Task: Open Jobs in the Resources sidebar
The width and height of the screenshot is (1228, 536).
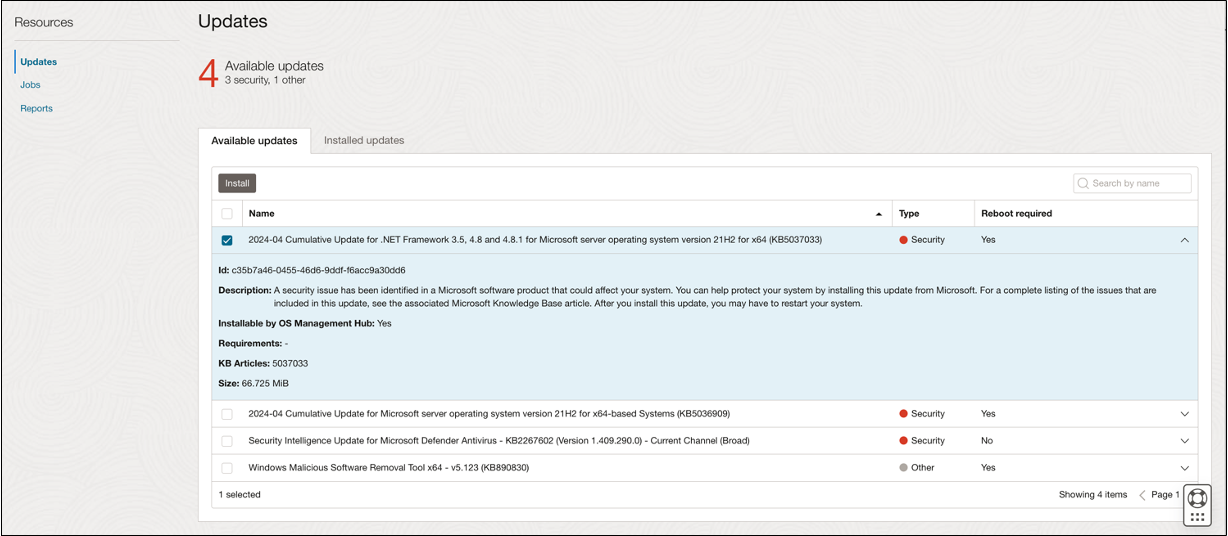Action: click(30, 85)
